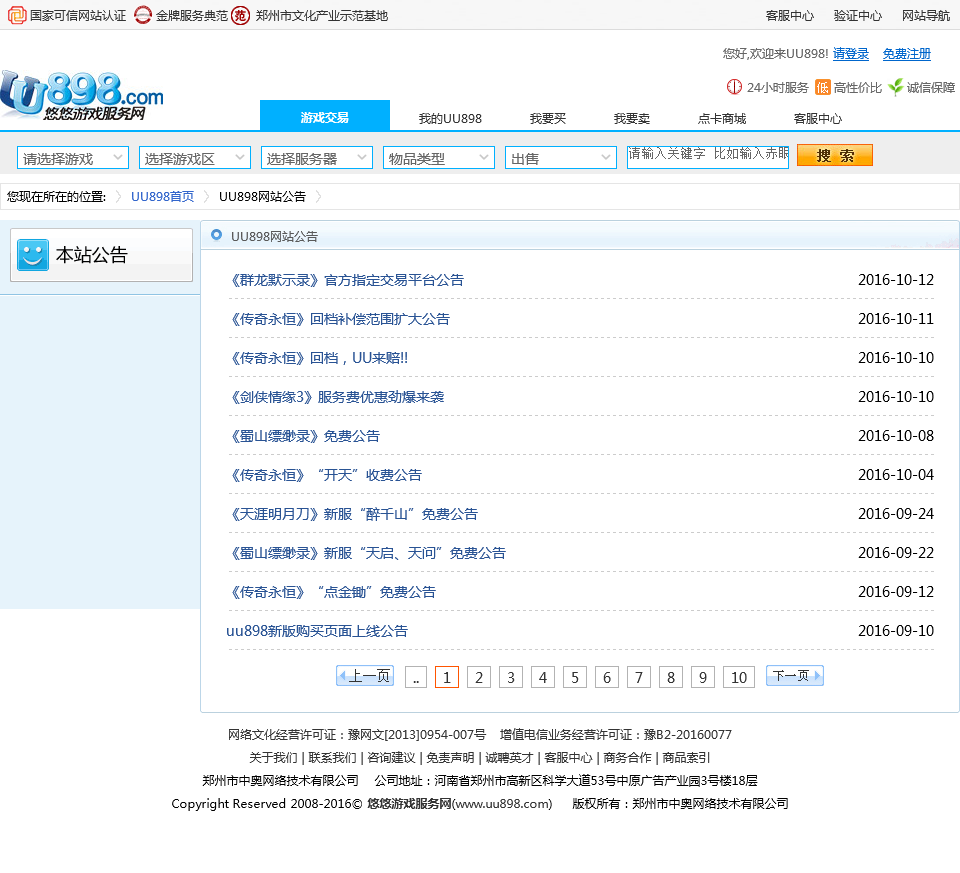Screen dimensions: 960x873
Task: Click the 金牌服务典范 badge icon
Action: (x=143, y=15)
